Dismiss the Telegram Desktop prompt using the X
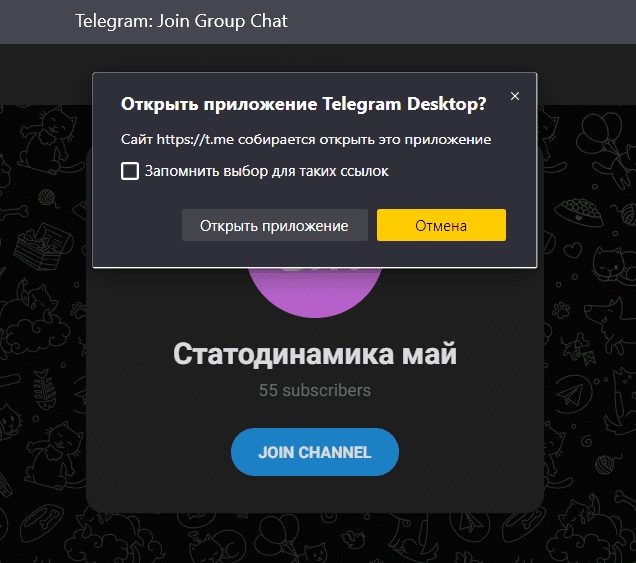636x563 pixels. click(x=515, y=96)
